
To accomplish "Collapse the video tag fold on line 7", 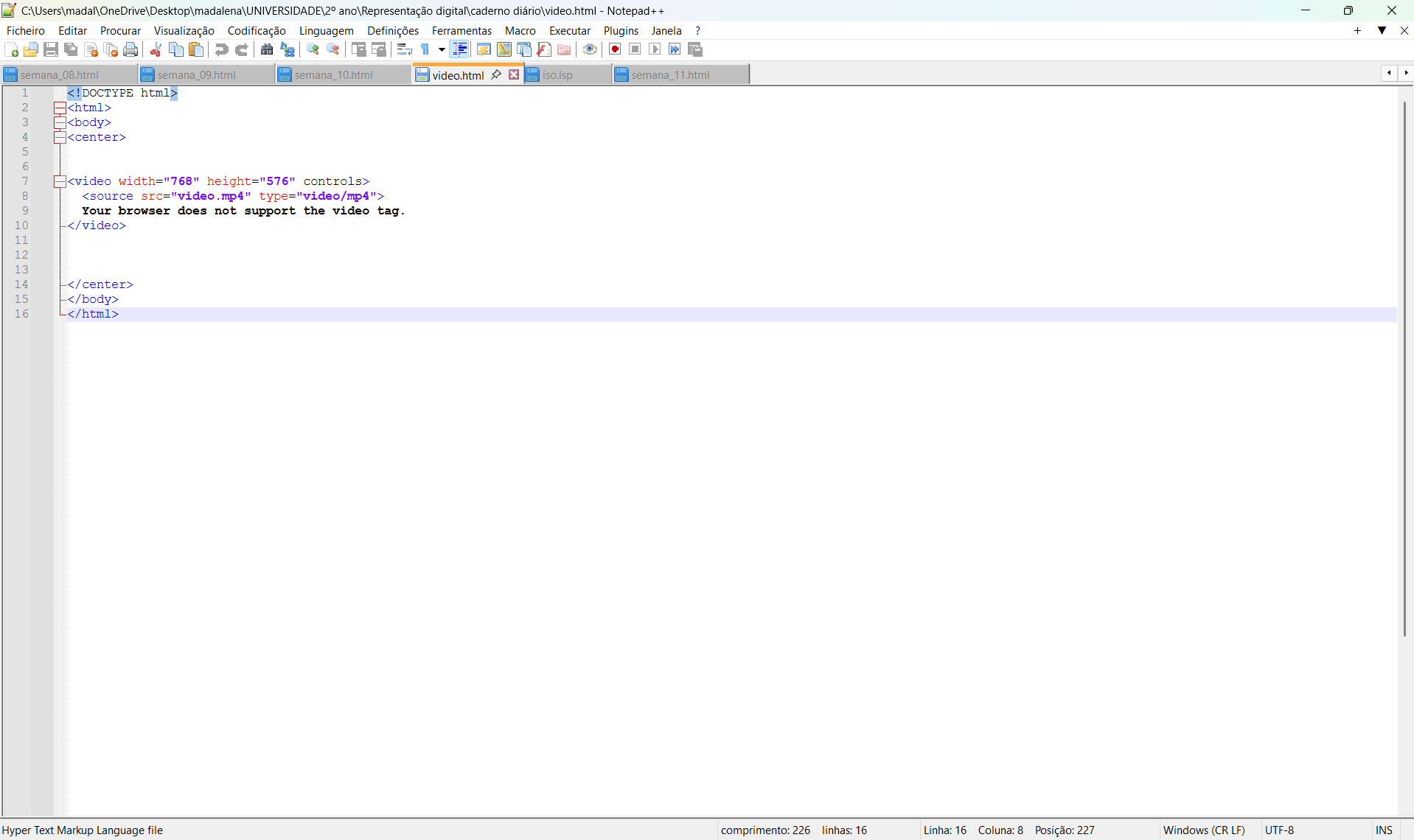I will pyautogui.click(x=60, y=181).
